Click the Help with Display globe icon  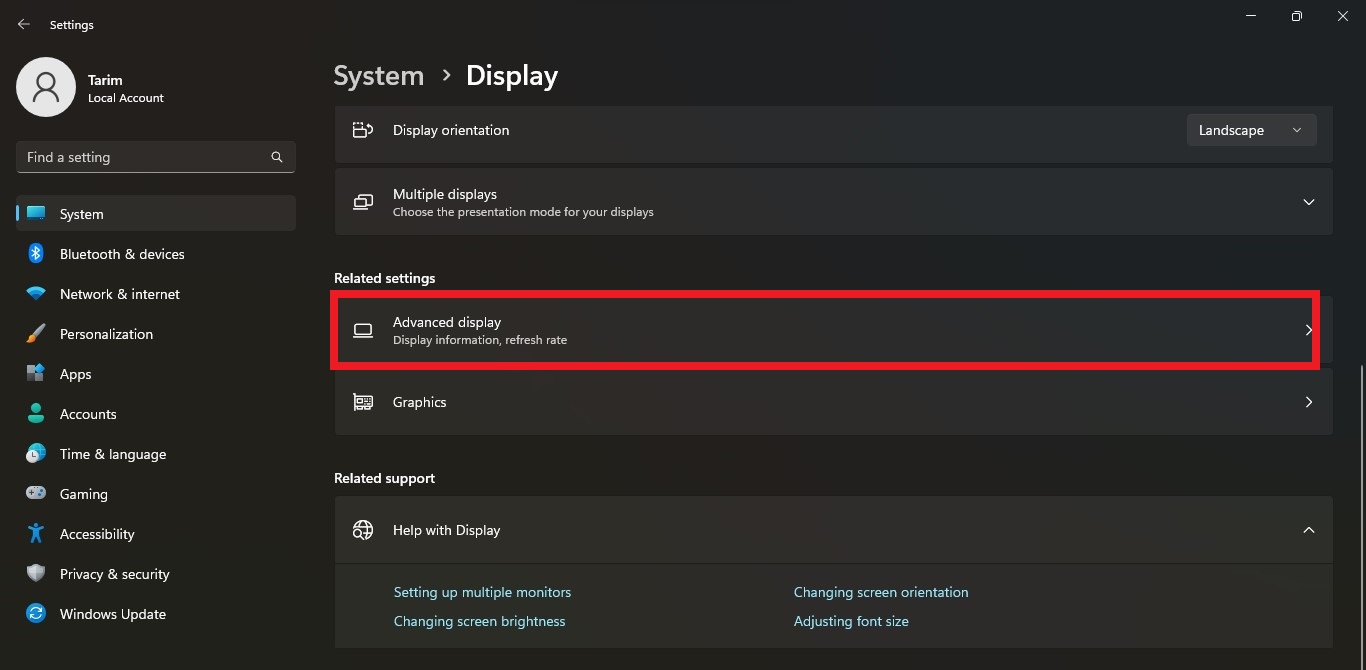362,529
